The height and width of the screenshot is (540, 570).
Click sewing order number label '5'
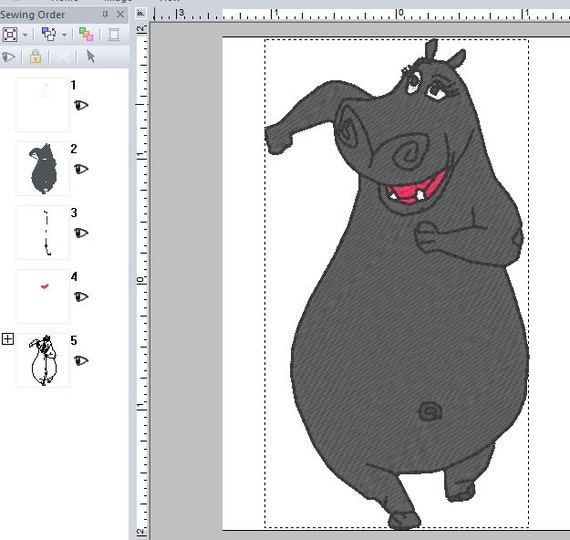click(x=74, y=340)
